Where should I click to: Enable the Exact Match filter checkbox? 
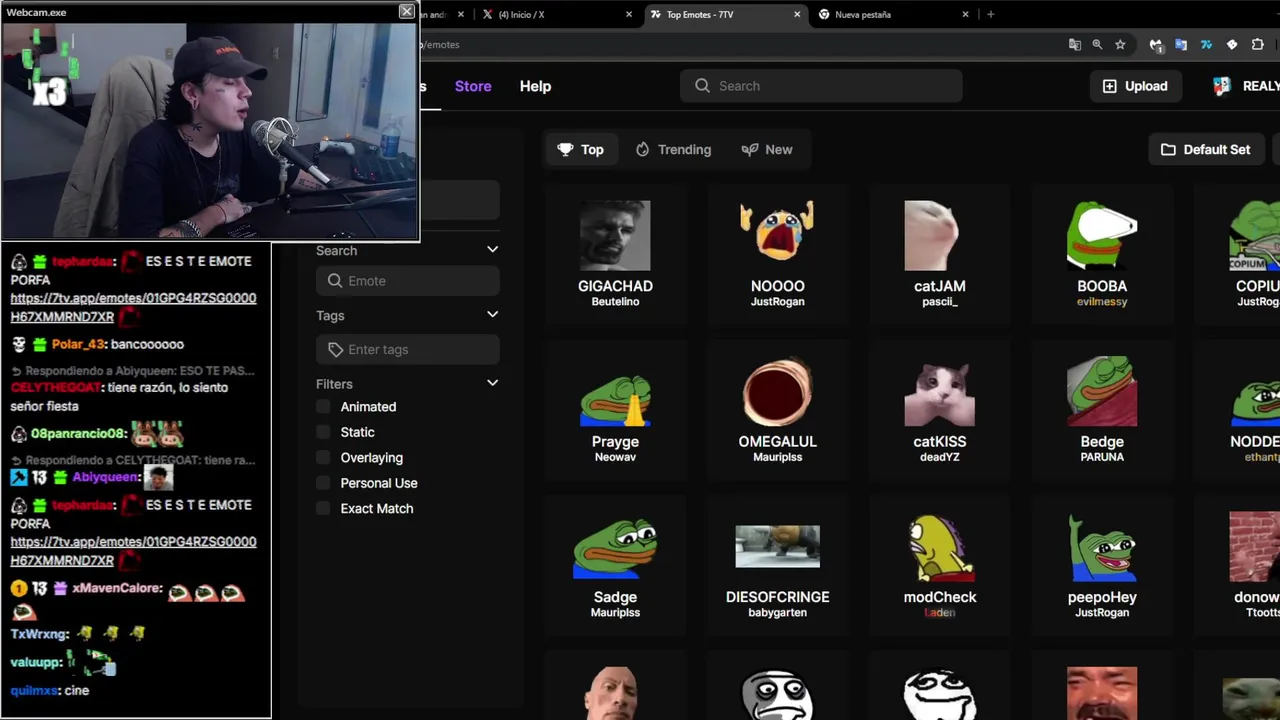click(323, 508)
